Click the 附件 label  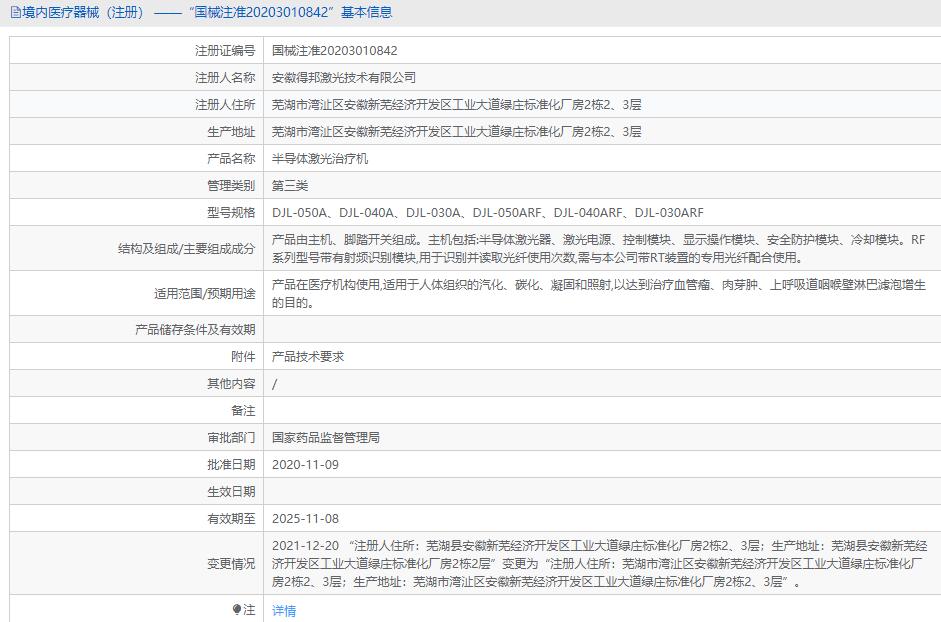243,357
